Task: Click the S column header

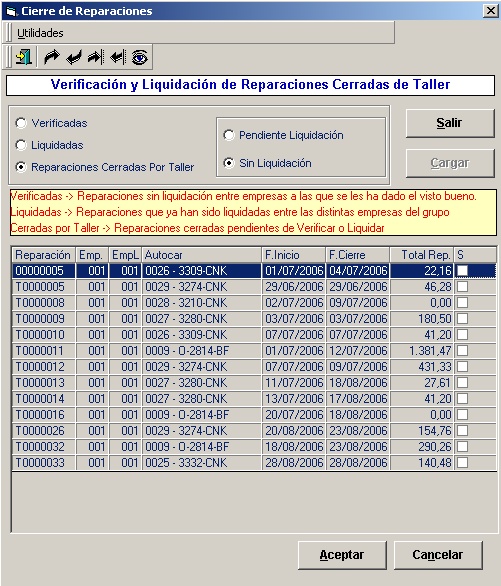Action: pyautogui.click(x=475, y=255)
